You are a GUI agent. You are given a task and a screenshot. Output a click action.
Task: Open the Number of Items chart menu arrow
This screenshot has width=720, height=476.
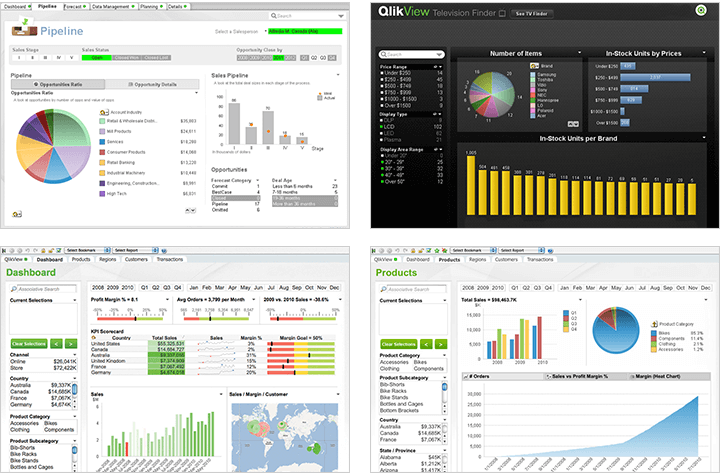point(579,53)
